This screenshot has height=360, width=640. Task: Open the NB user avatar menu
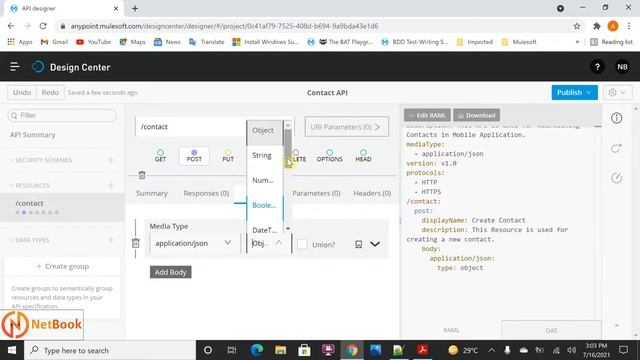coord(622,67)
